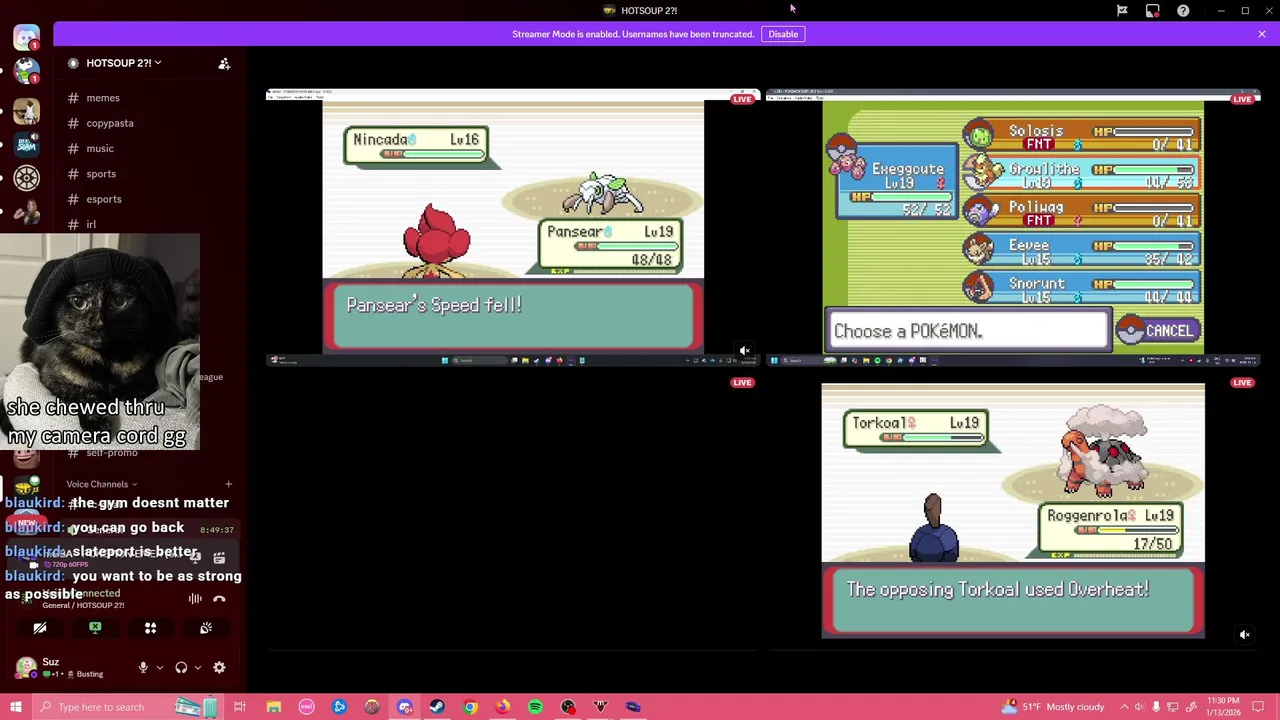1280x720 pixels.
Task: Open the invite members icon beside server name
Action: coord(224,63)
